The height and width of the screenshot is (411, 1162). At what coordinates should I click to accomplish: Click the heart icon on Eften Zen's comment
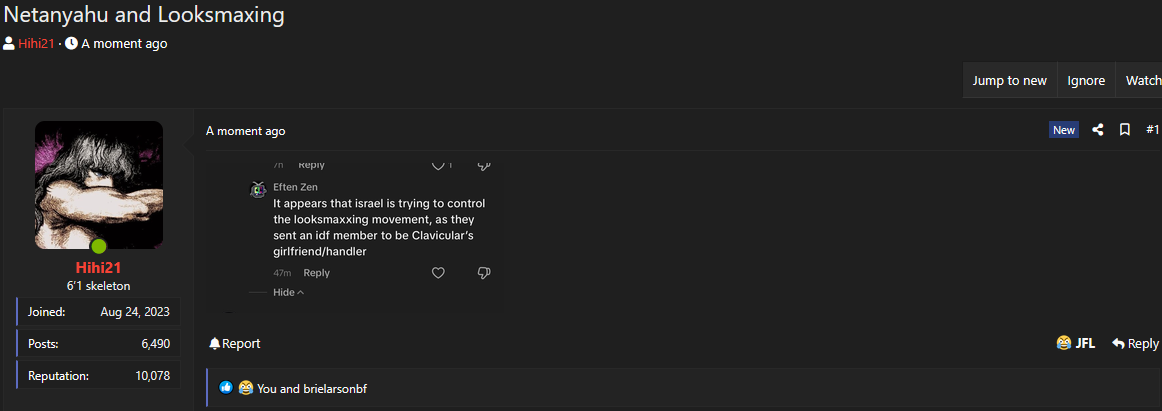click(x=438, y=273)
